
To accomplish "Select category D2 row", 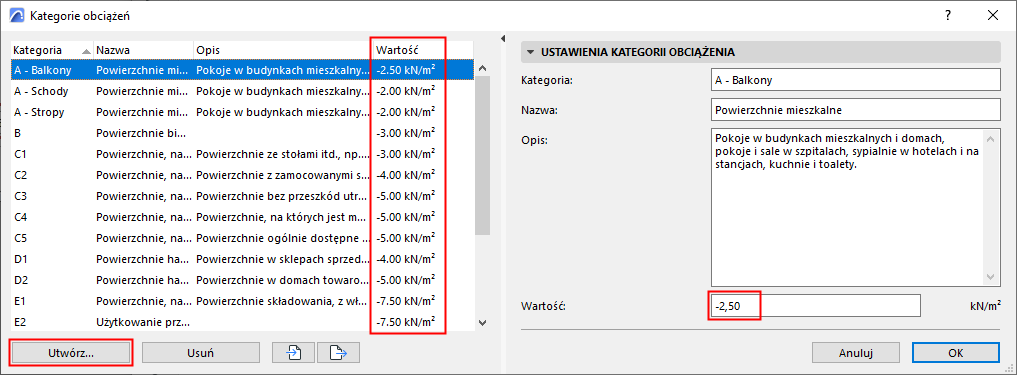I will [243, 280].
